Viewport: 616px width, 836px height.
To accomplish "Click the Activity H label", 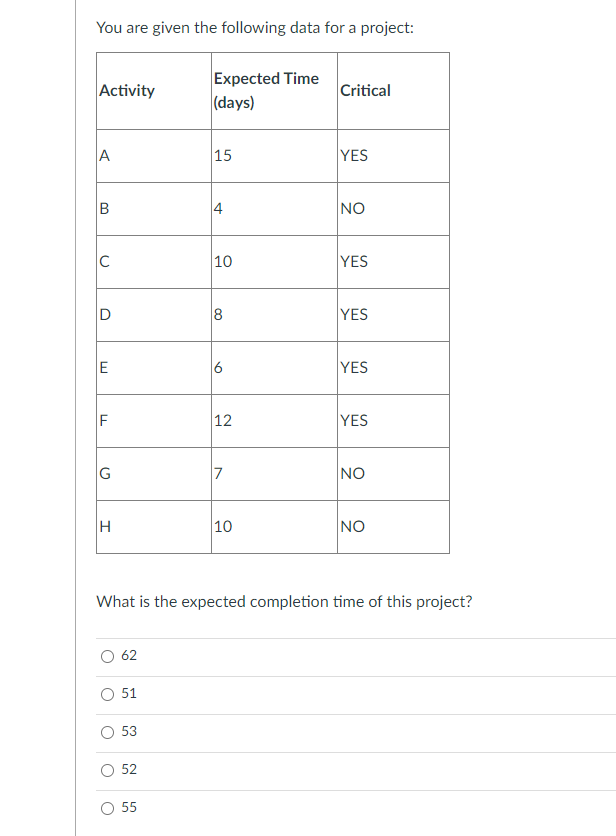I will coord(103,526).
